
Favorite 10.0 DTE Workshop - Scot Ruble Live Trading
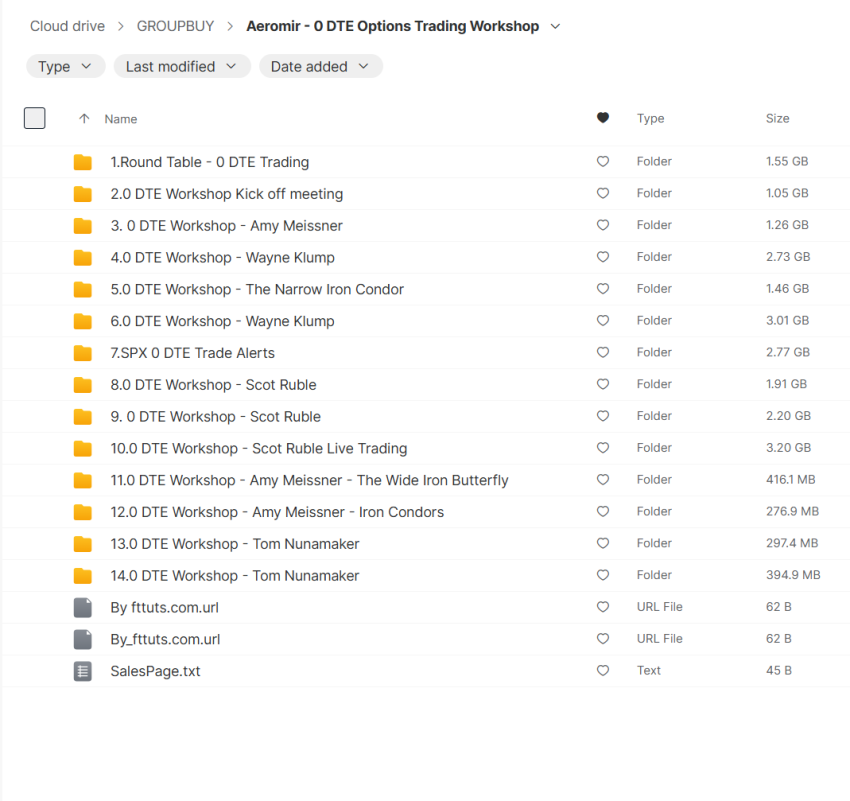[602, 448]
